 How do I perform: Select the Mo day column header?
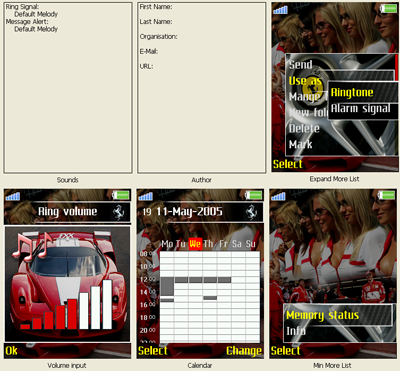coord(167,244)
